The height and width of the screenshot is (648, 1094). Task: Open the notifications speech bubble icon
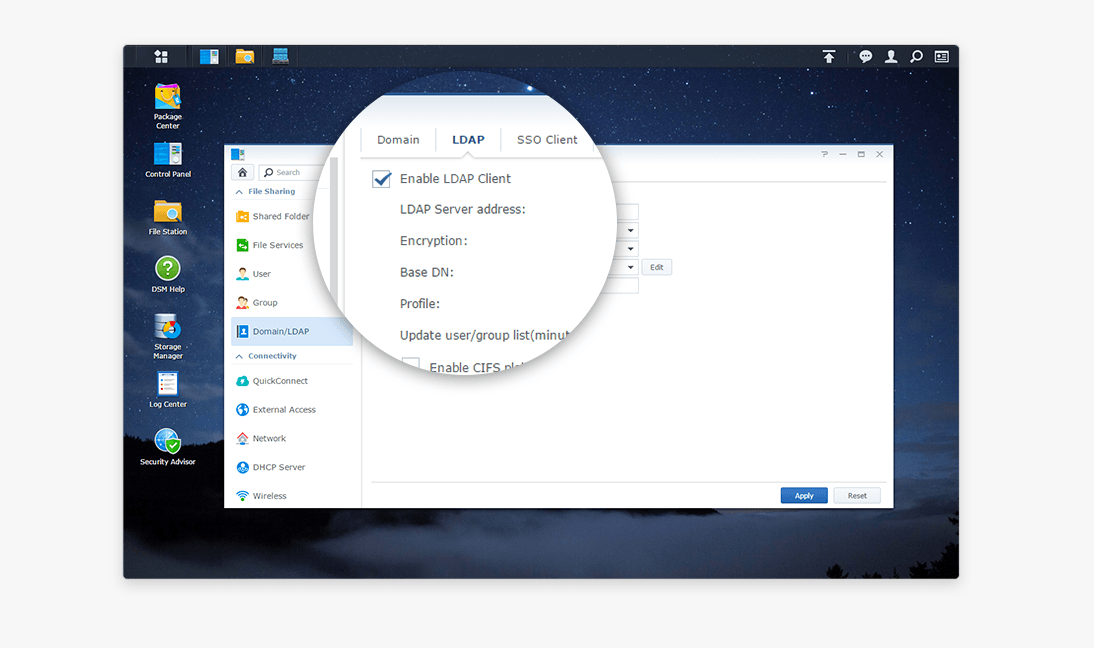pos(865,56)
